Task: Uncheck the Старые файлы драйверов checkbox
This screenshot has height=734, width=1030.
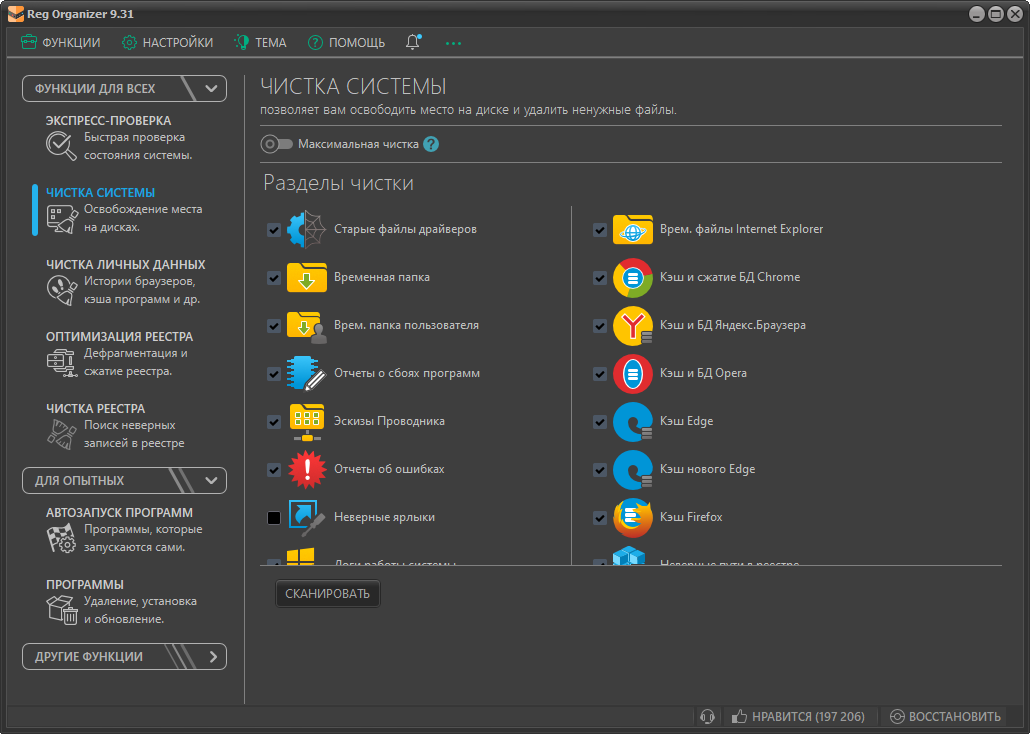Action: point(274,230)
